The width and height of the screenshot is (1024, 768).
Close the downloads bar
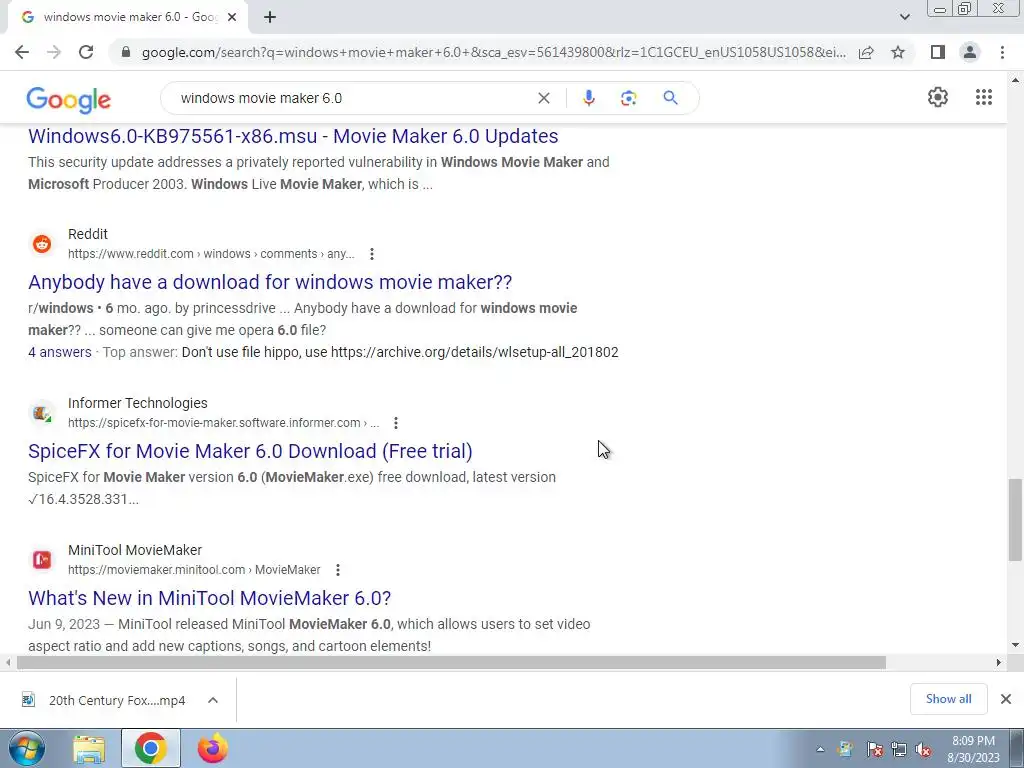tap(1006, 699)
